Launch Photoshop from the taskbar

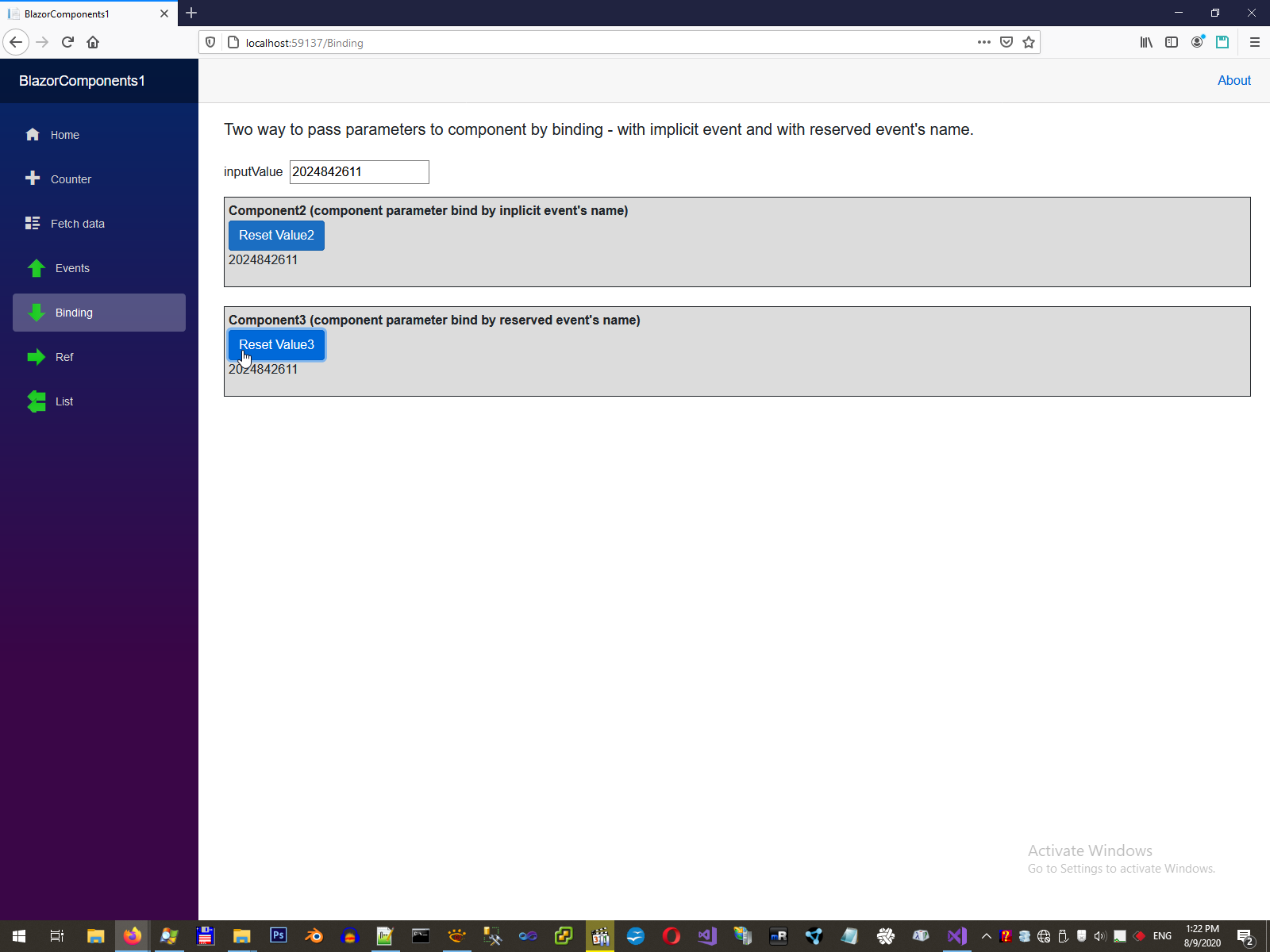279,936
